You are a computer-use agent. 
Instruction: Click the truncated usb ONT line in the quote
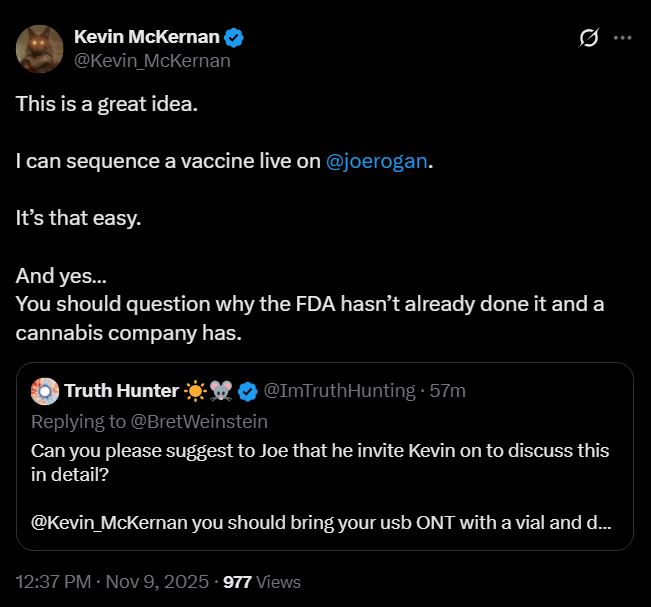pos(320,521)
